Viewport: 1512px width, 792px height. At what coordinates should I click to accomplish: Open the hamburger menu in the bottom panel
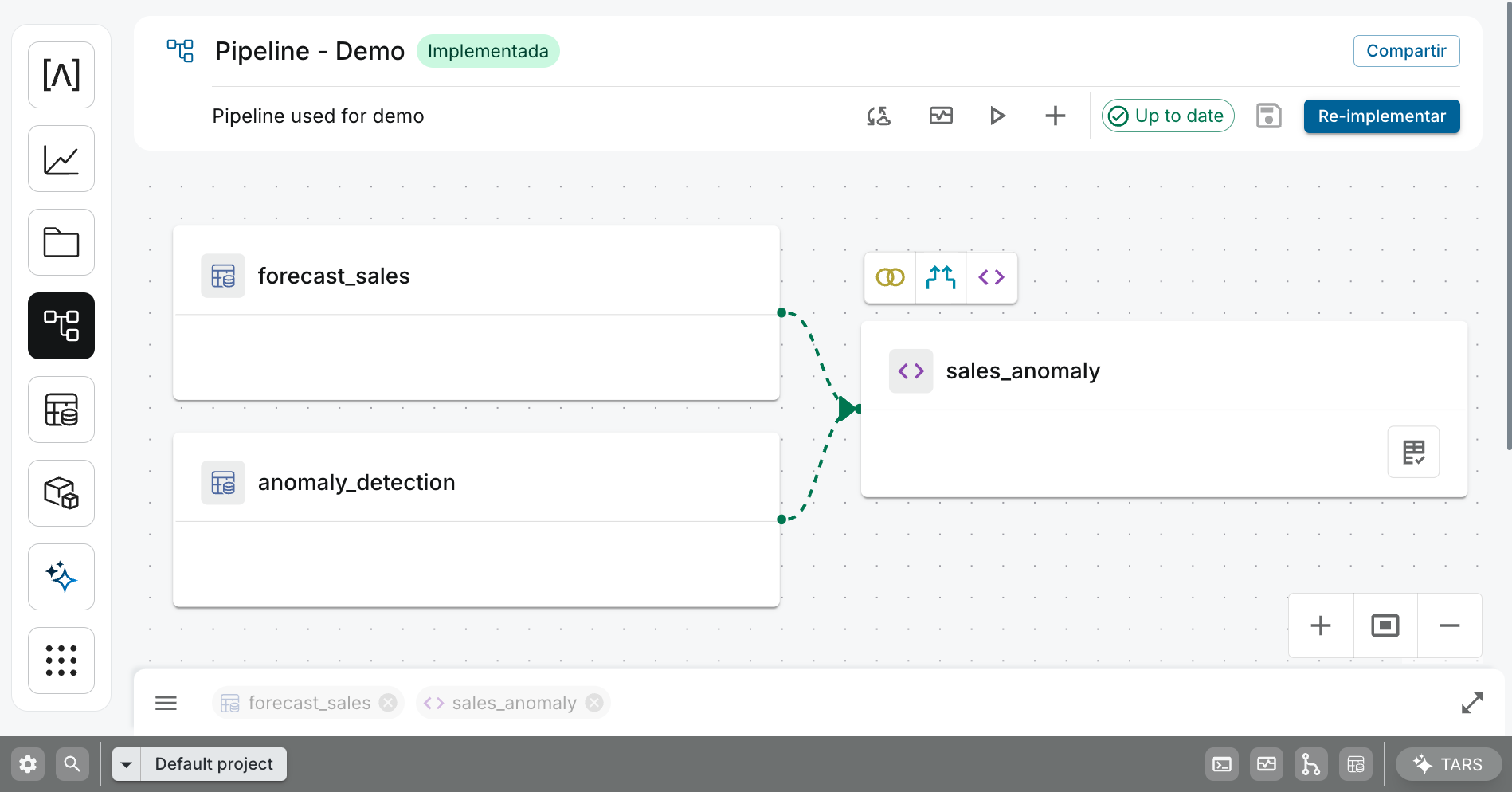coord(166,702)
